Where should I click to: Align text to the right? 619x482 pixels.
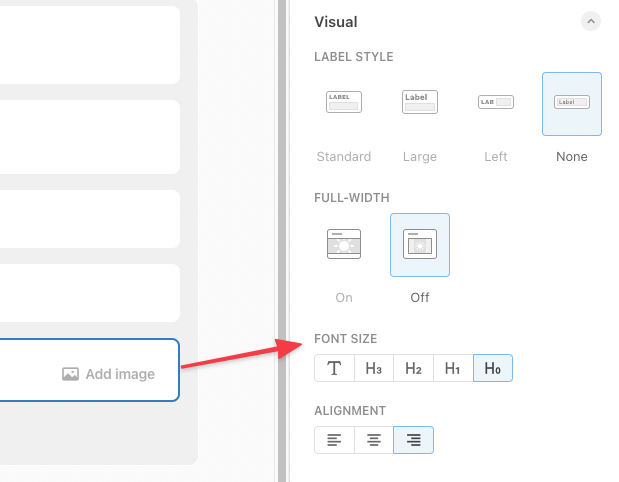[413, 440]
